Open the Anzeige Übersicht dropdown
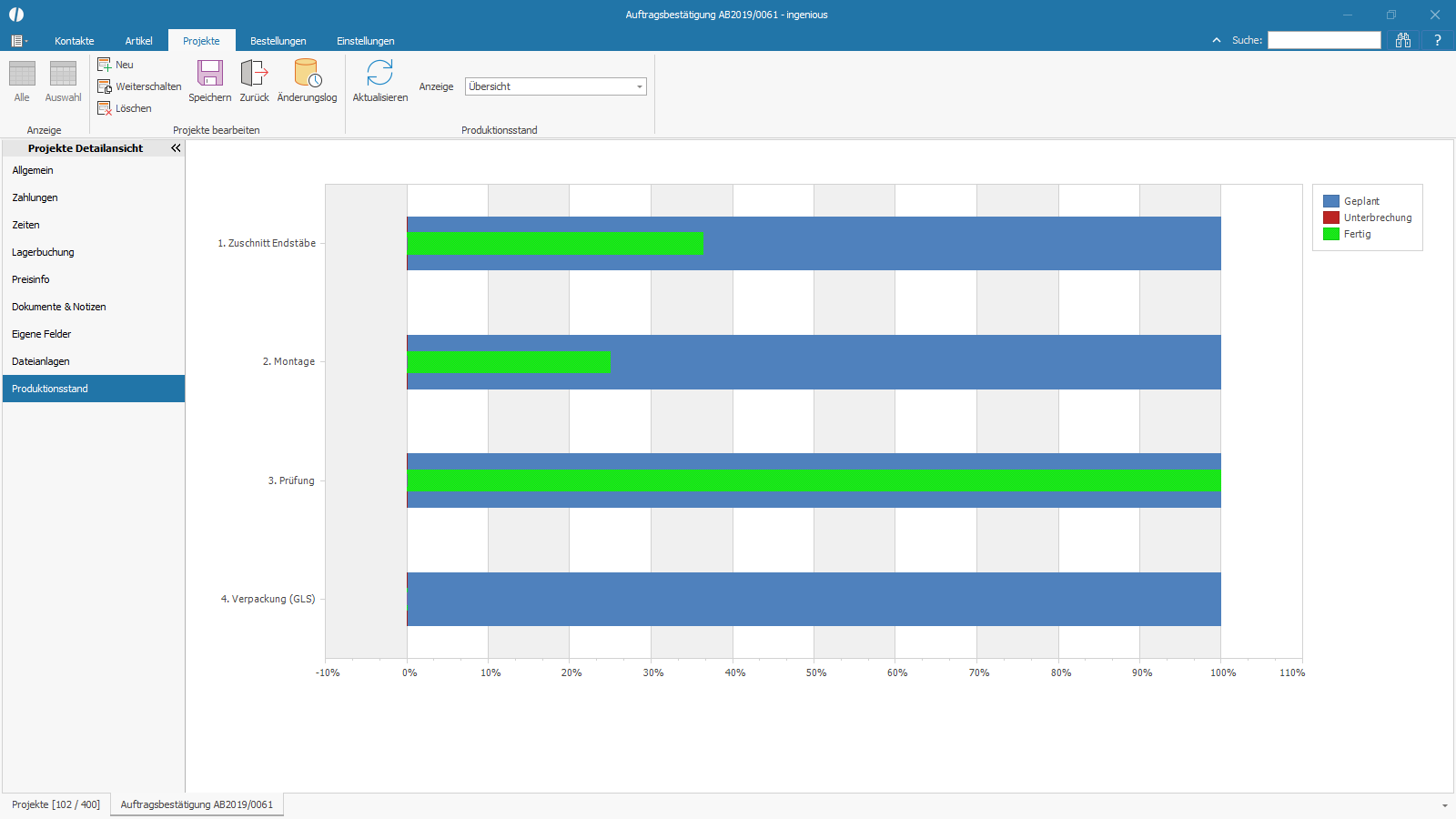Image resolution: width=1456 pixels, height=819 pixels. pos(555,86)
